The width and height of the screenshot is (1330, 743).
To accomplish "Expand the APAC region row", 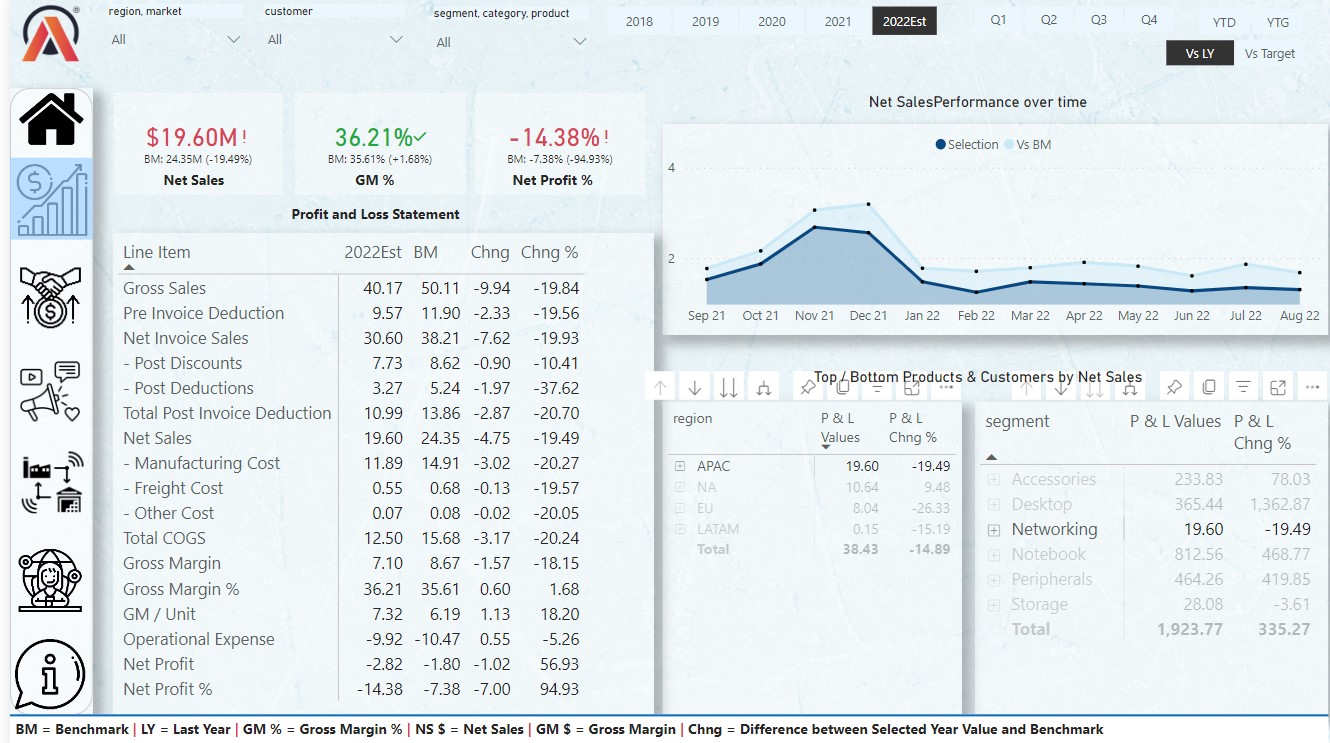I will coord(680,466).
